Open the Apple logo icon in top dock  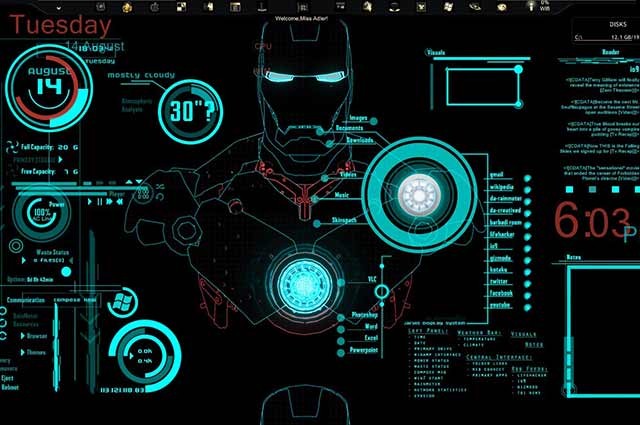coord(155,7)
